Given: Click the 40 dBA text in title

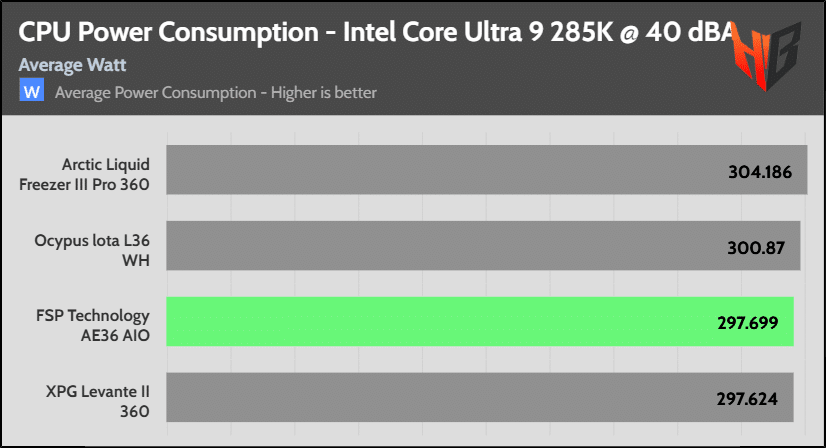Looking at the screenshot, I should pos(691,32).
